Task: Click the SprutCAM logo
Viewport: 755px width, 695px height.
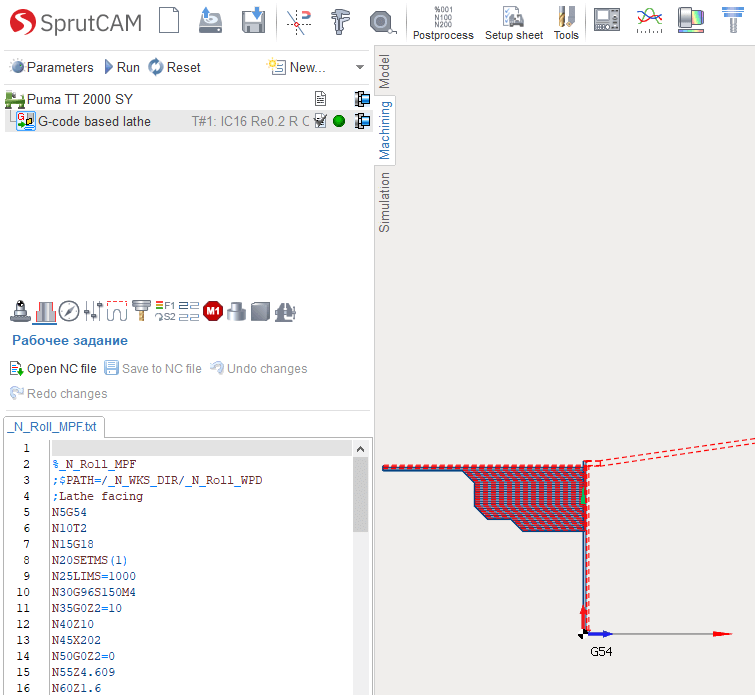Action: (76, 22)
